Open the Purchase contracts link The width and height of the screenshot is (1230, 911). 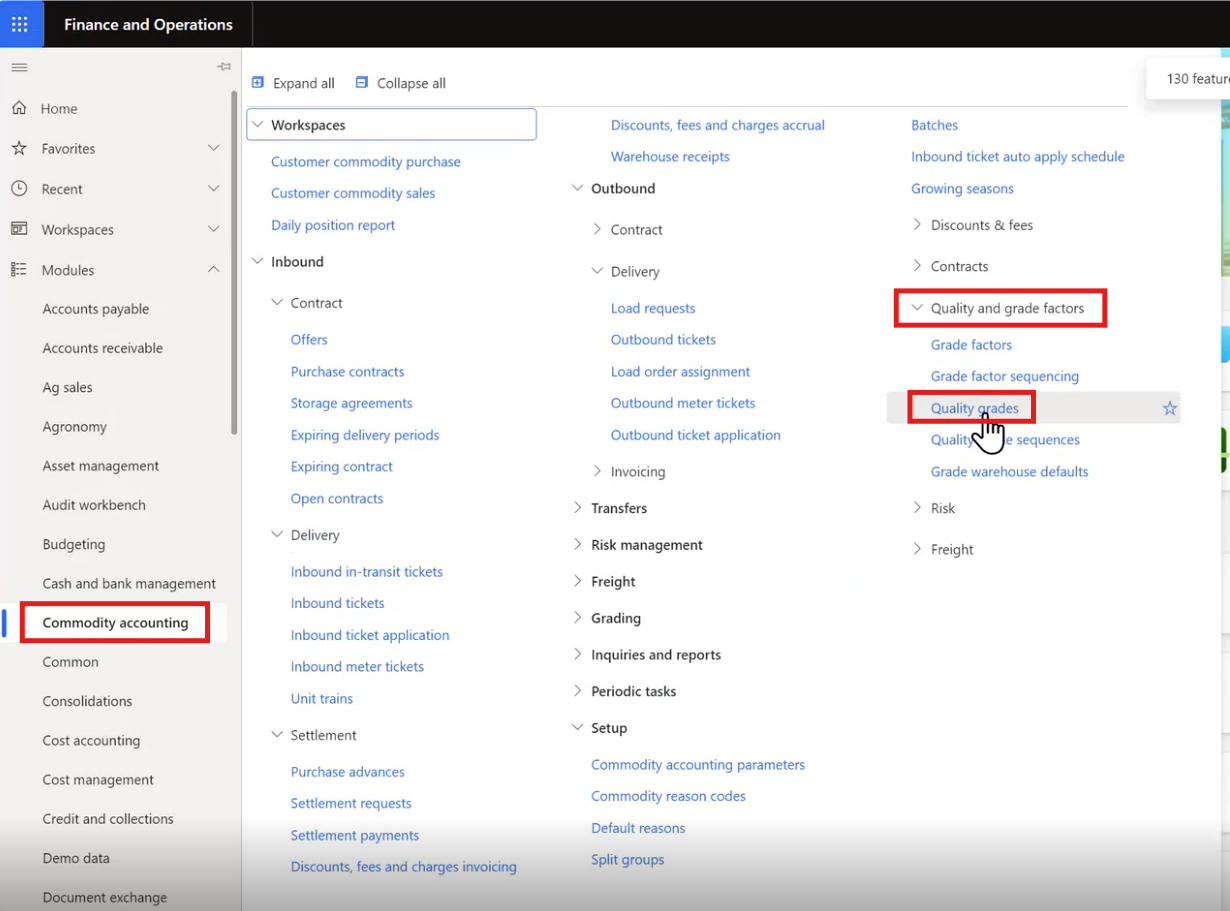pyautogui.click(x=347, y=371)
